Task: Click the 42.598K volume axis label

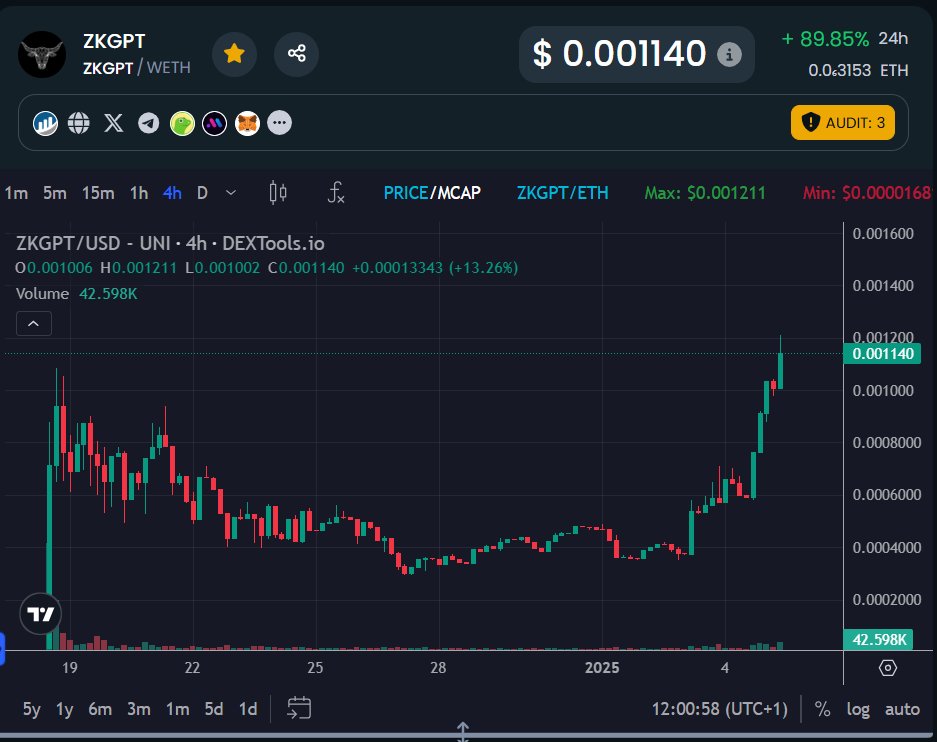Action: (878, 640)
